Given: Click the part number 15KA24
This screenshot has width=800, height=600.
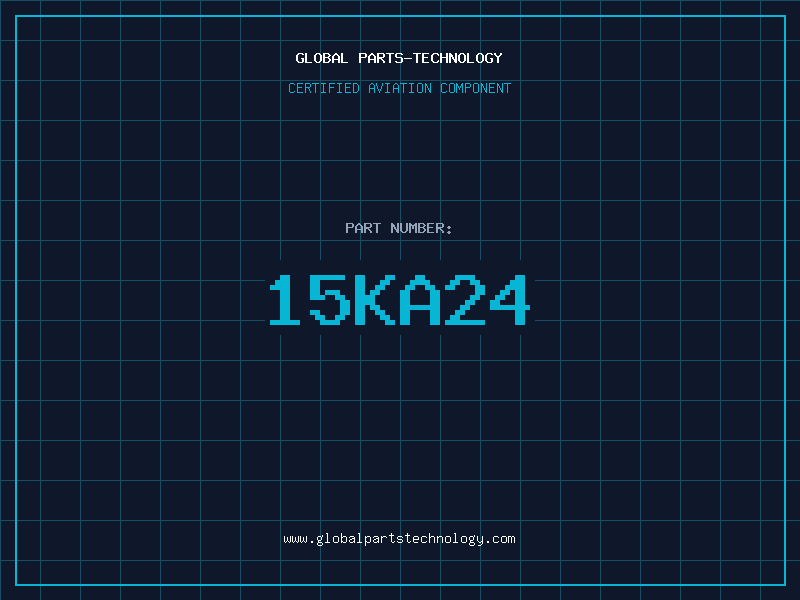Looking at the screenshot, I should 399,299.
